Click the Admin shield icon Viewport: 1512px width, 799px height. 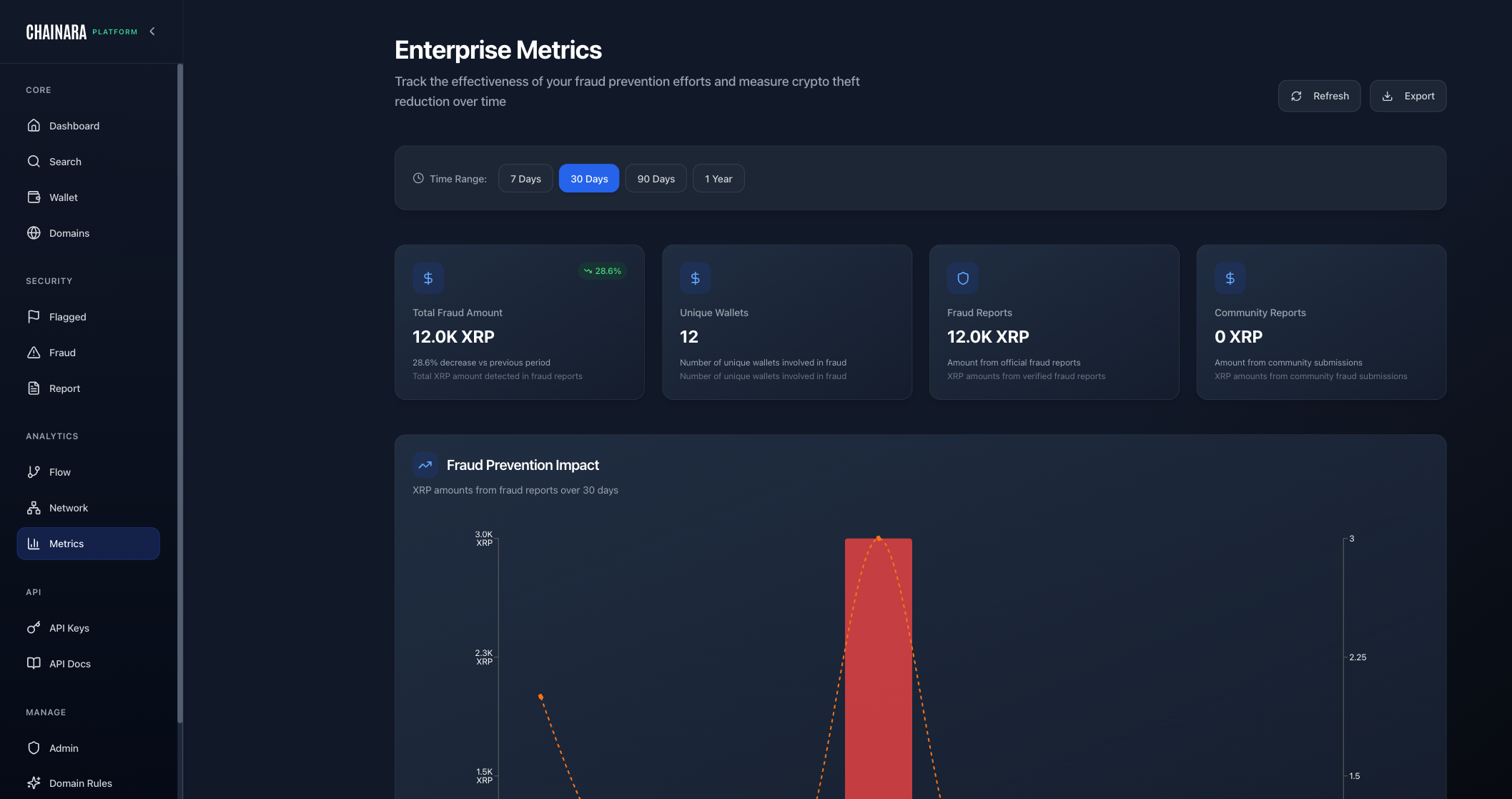tap(34, 747)
